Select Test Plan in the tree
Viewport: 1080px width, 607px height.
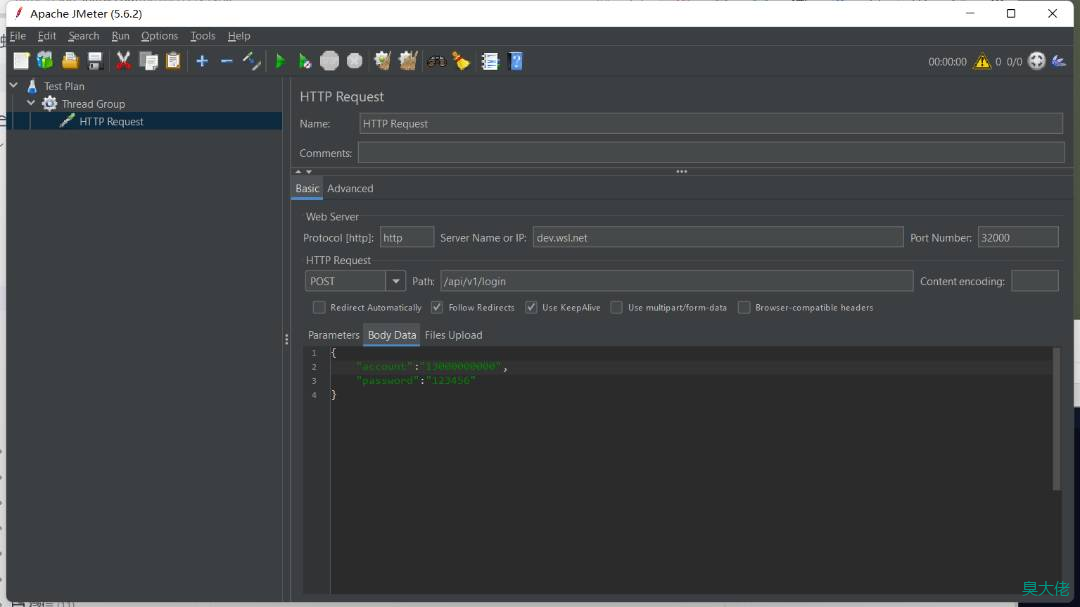(64, 86)
